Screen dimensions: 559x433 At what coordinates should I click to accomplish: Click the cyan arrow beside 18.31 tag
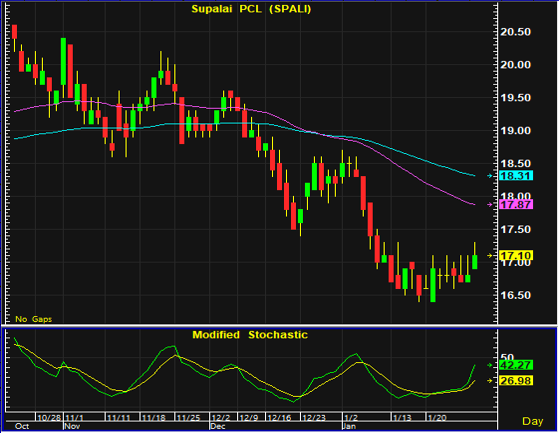tap(490, 176)
